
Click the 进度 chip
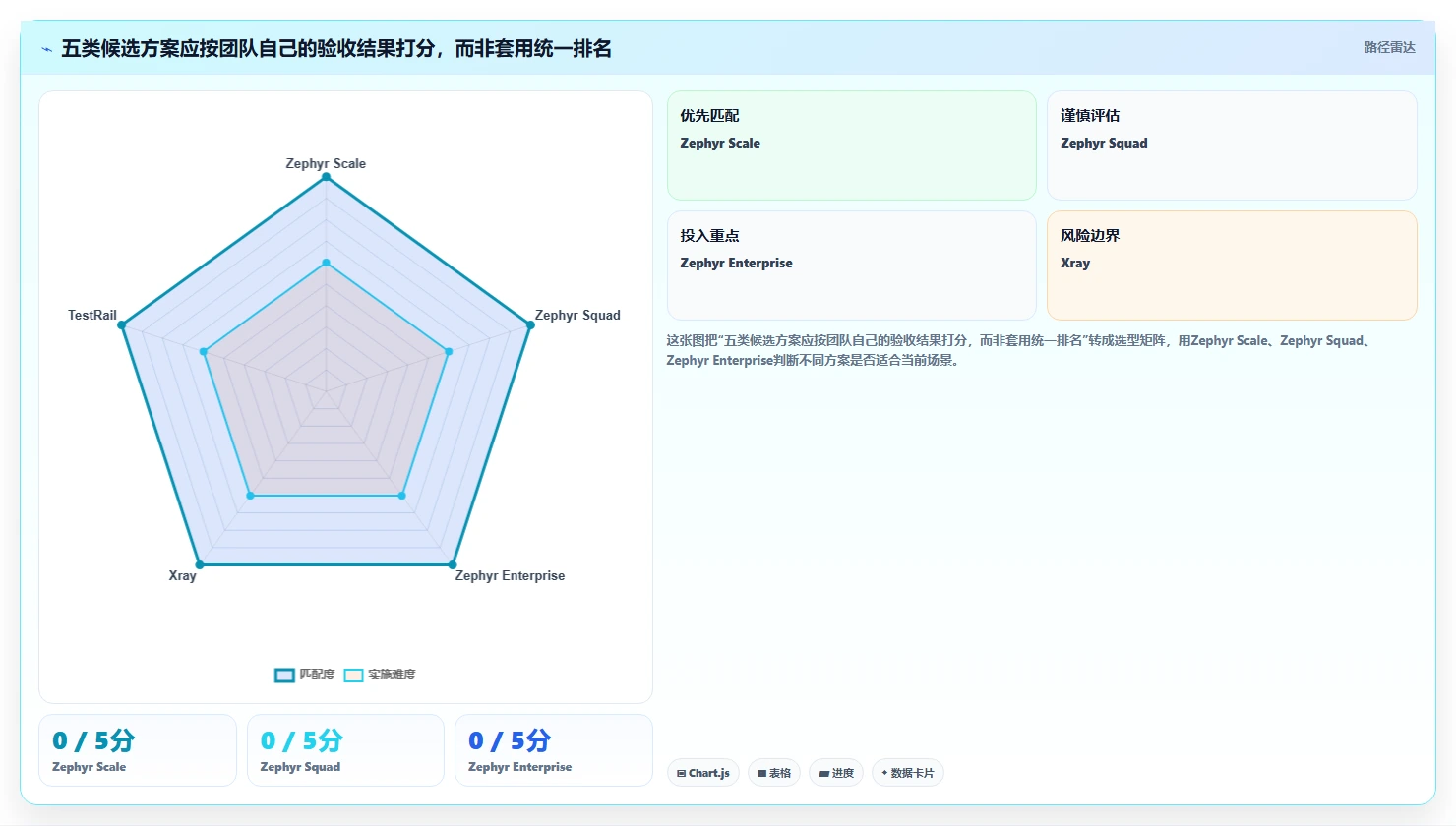tap(836, 773)
